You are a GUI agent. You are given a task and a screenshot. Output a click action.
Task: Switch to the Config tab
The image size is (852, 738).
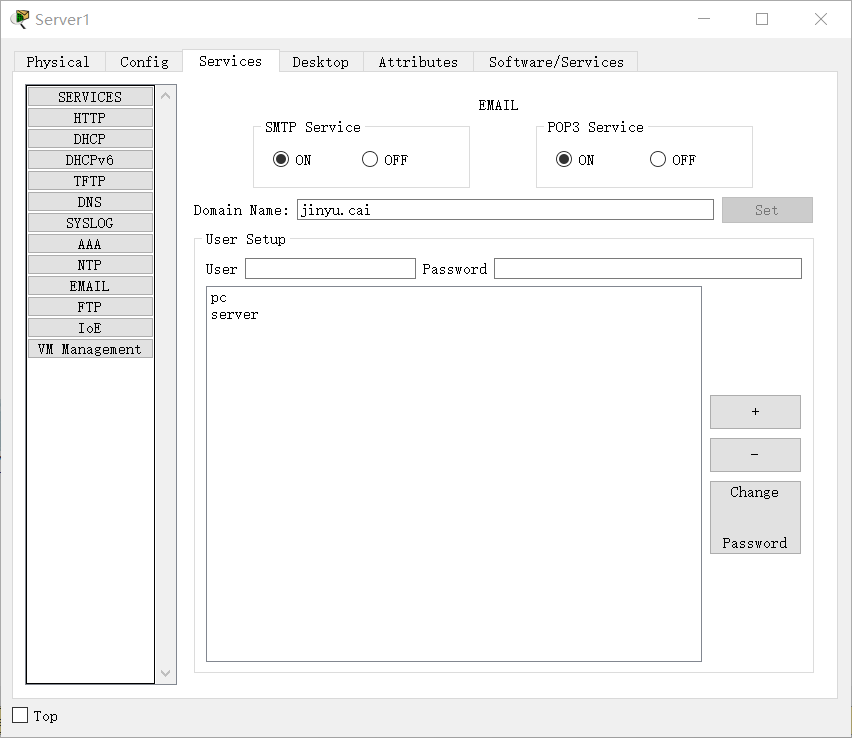pos(144,62)
